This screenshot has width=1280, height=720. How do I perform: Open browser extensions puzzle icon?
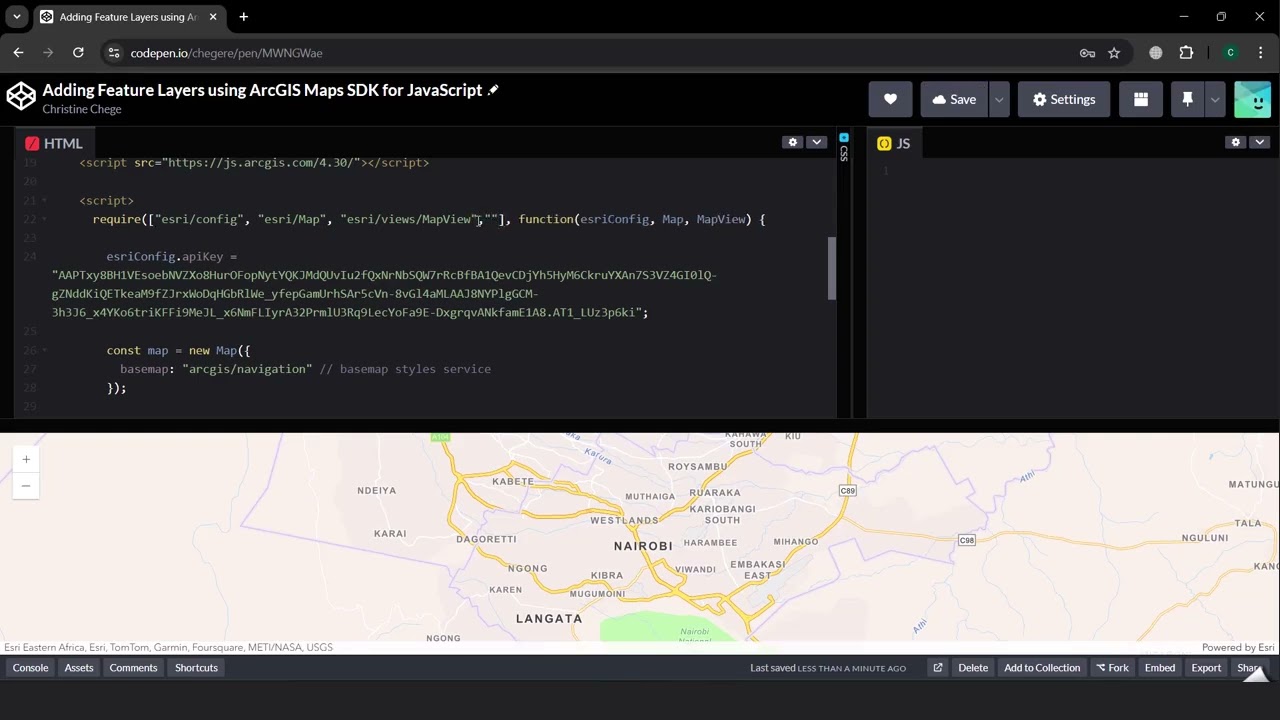pos(1186,53)
